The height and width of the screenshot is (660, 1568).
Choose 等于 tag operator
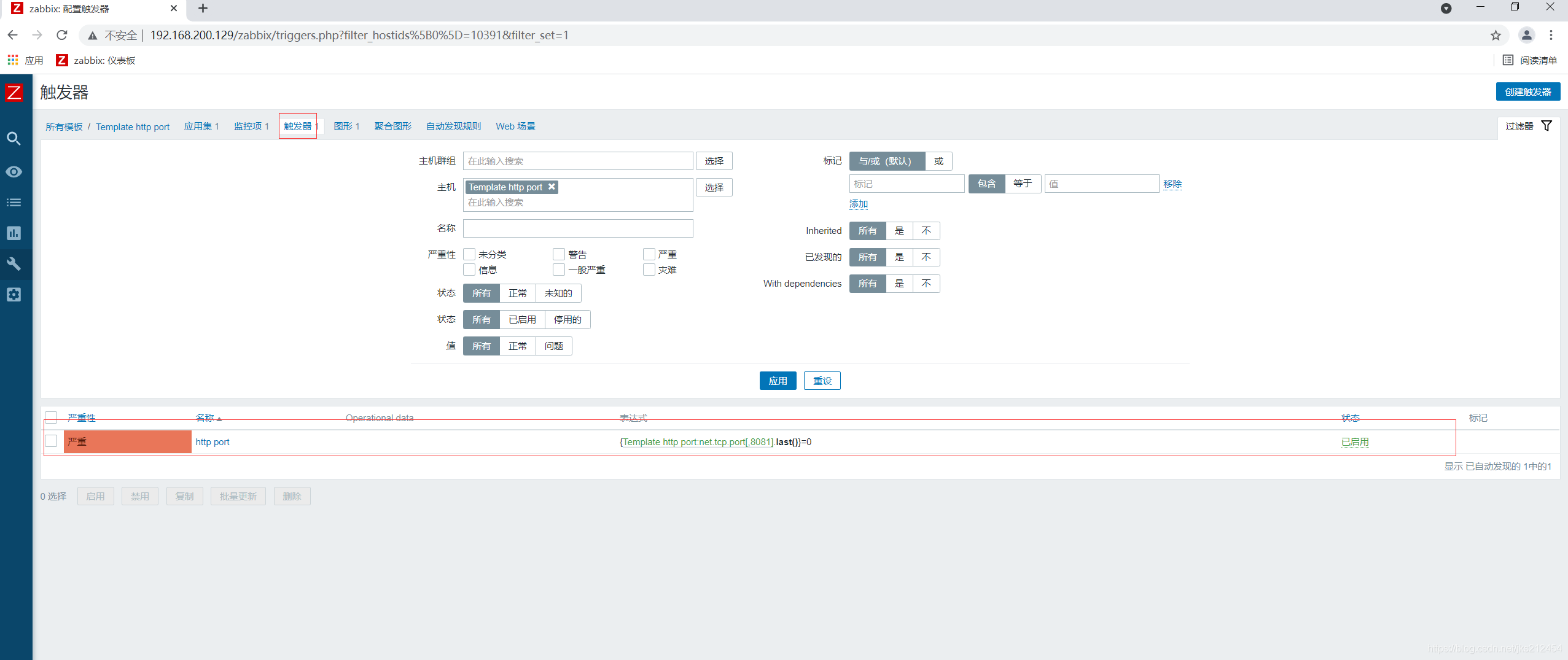tap(1023, 184)
